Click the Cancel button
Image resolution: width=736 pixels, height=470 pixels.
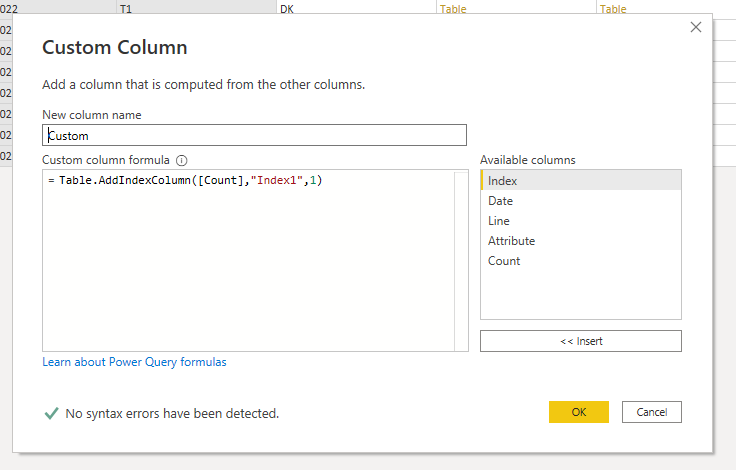click(652, 412)
